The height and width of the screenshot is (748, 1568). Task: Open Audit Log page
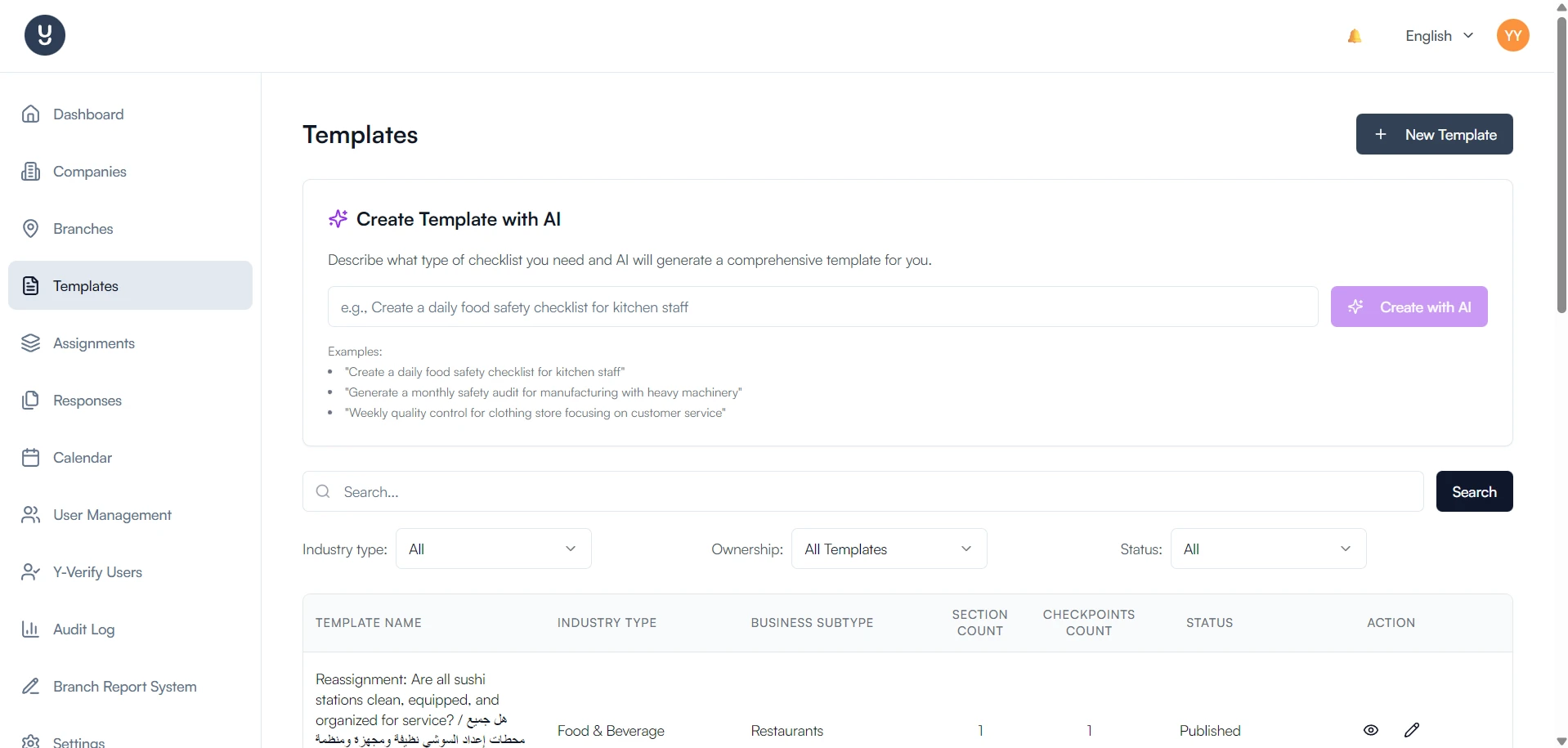pos(83,629)
